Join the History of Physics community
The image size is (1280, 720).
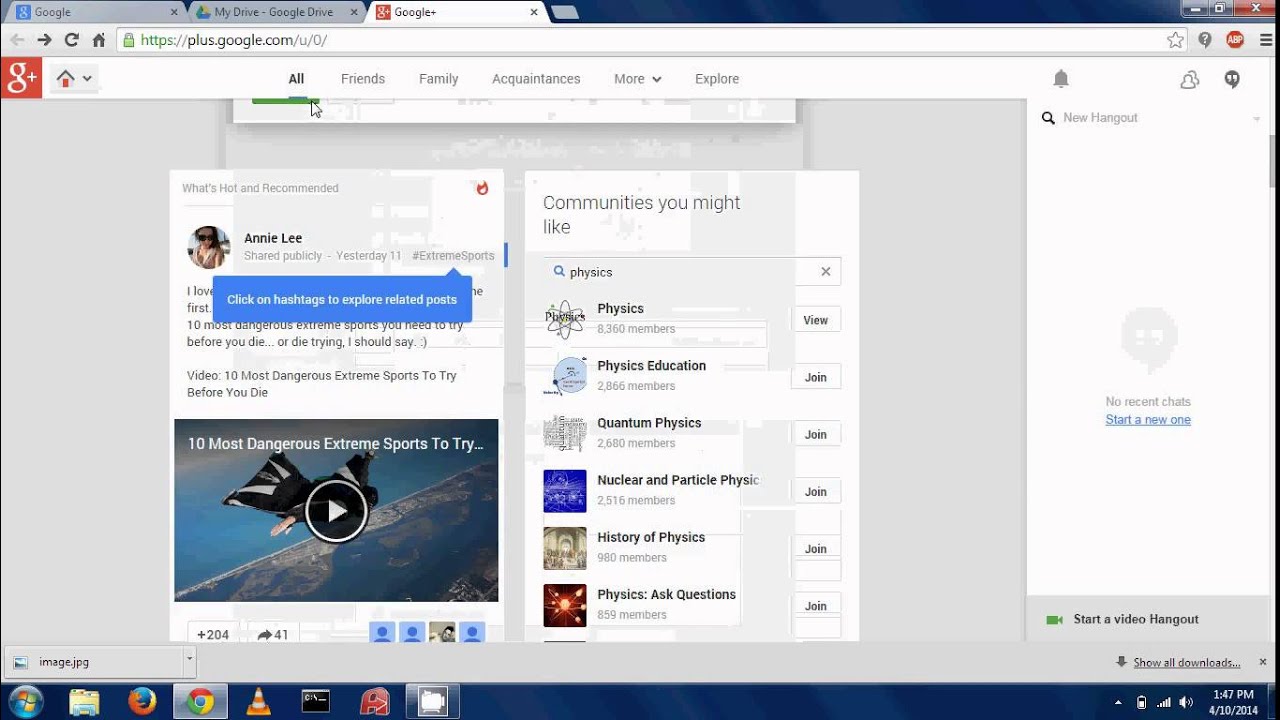click(x=816, y=548)
